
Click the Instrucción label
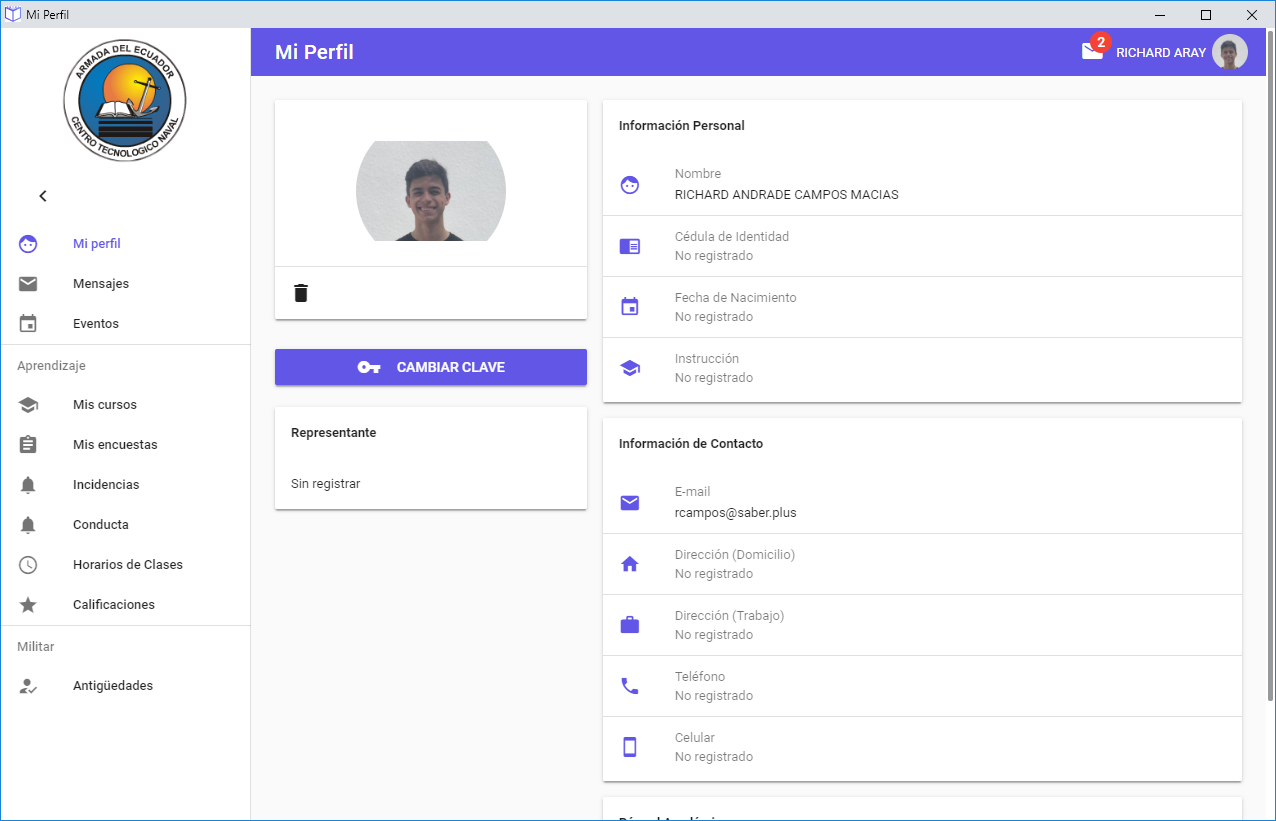tap(707, 359)
